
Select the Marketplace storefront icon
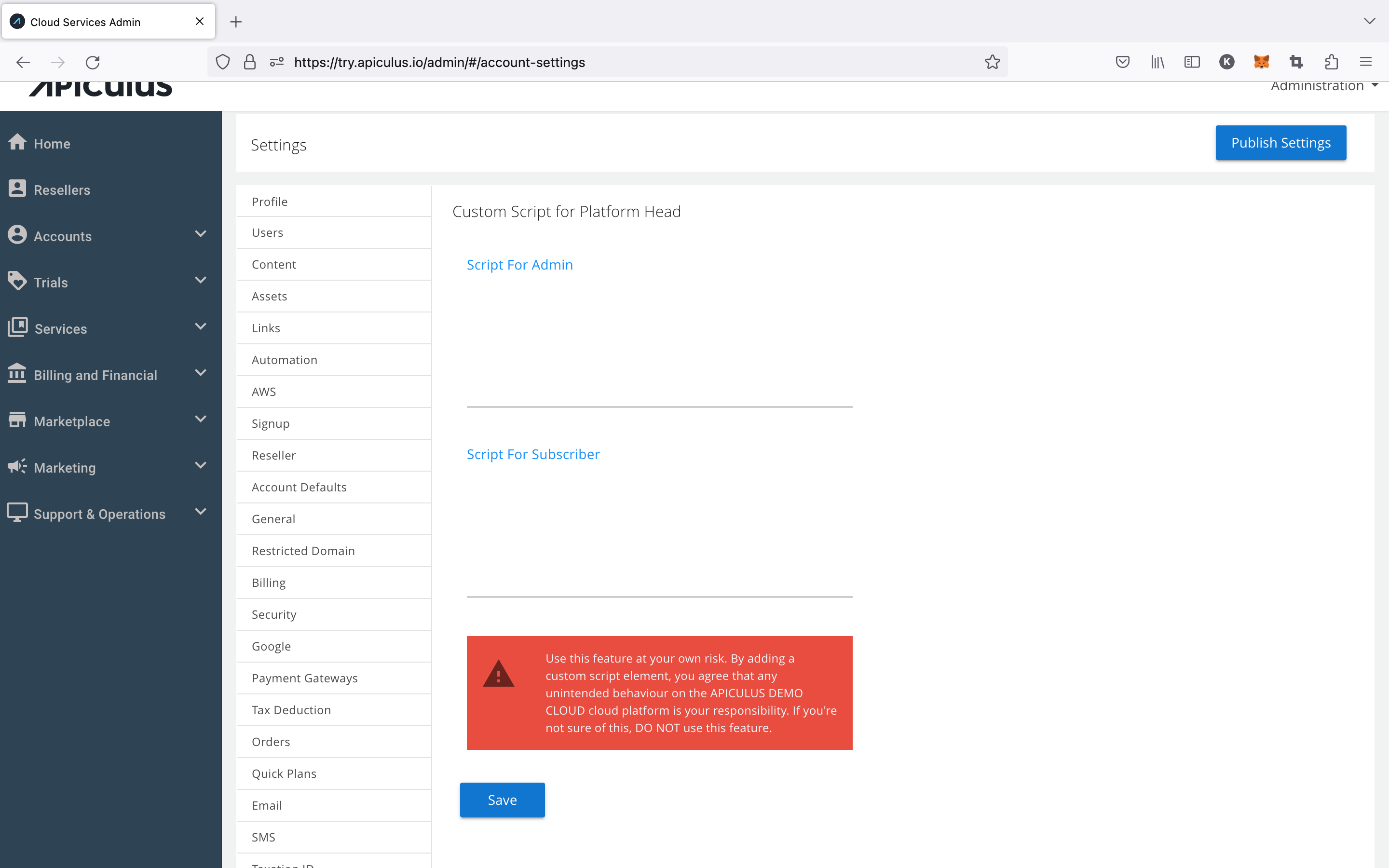(18, 420)
